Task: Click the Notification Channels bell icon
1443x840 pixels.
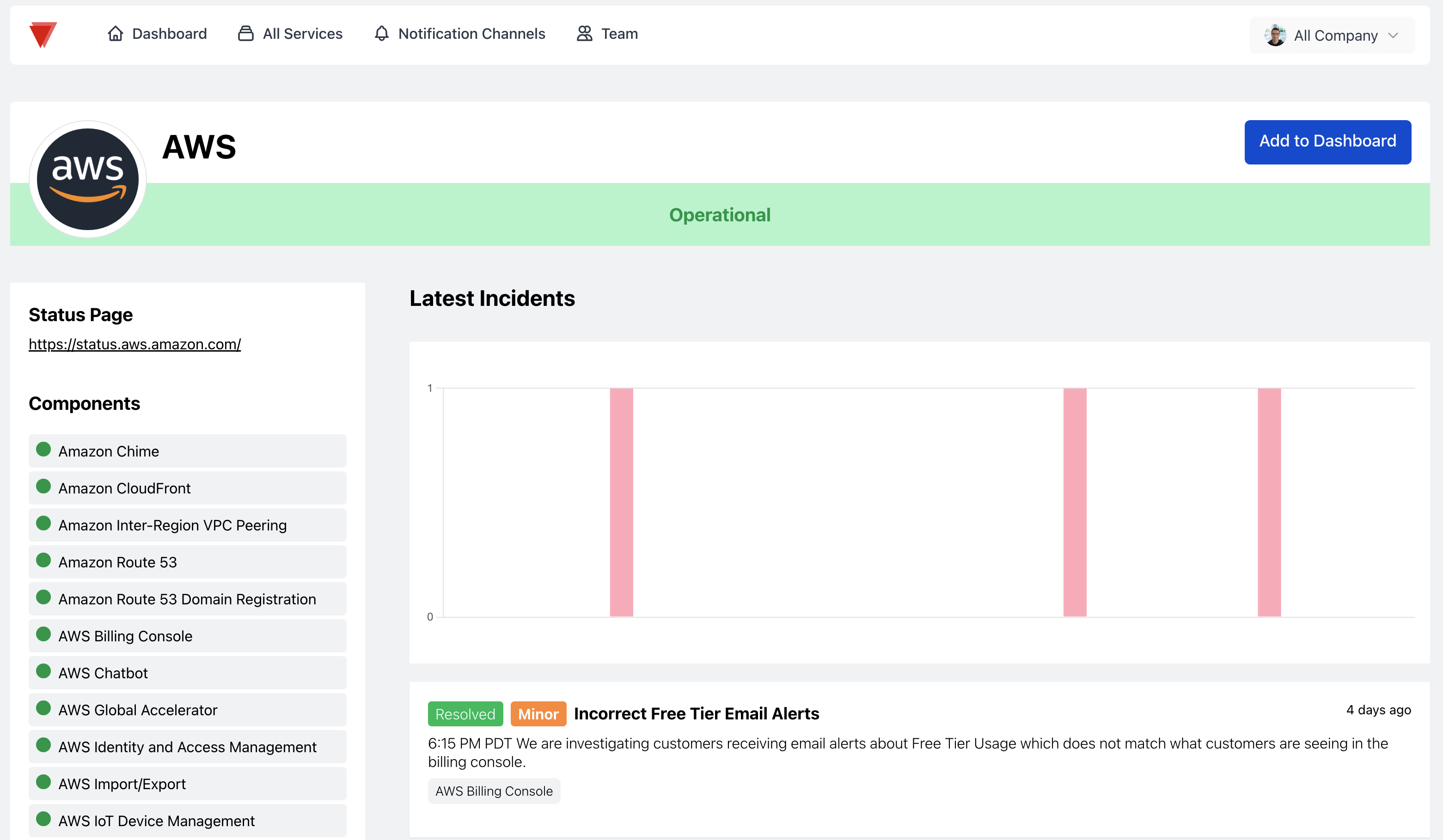Action: 381,34
